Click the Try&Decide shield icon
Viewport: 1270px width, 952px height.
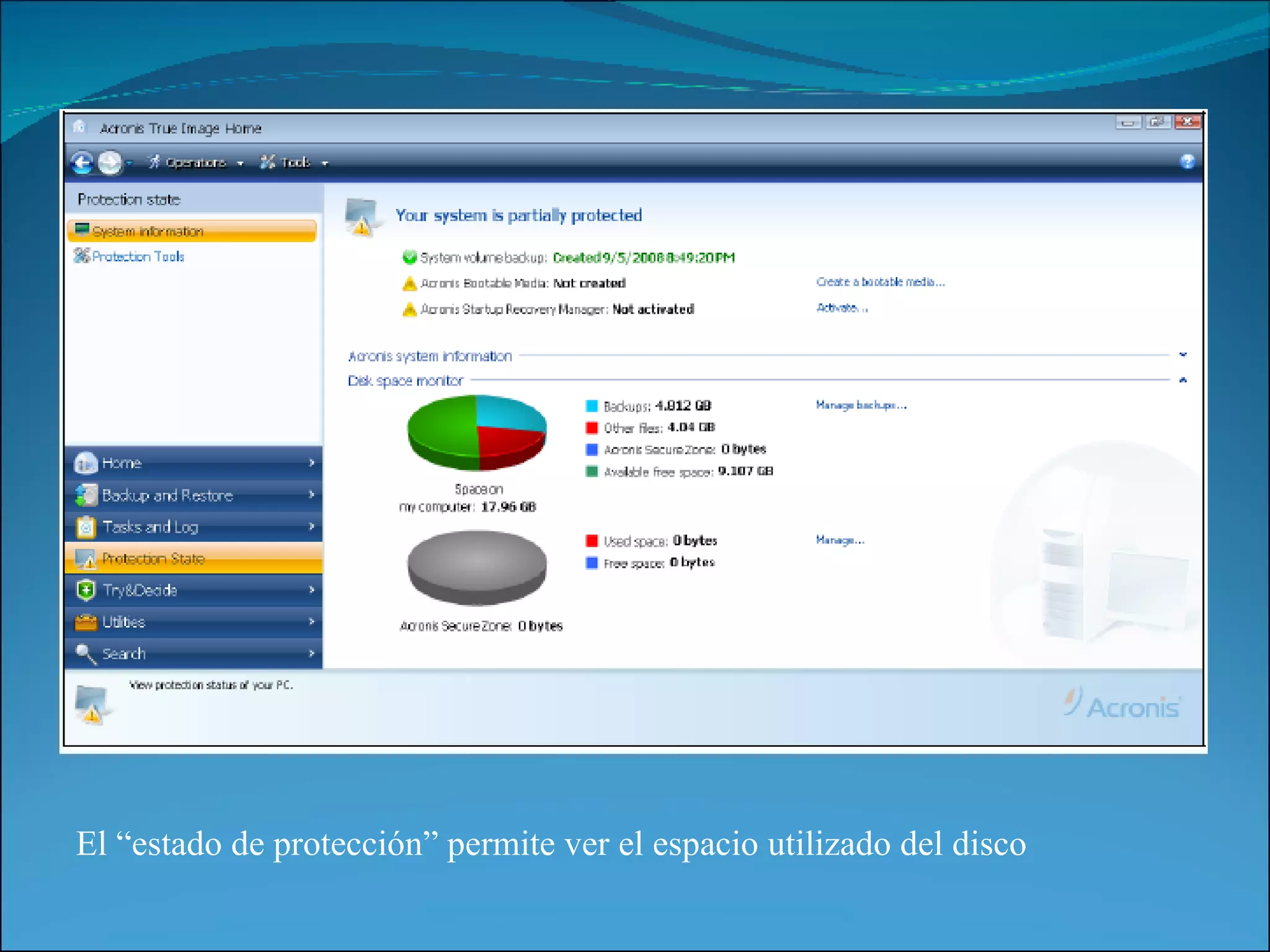(86, 590)
